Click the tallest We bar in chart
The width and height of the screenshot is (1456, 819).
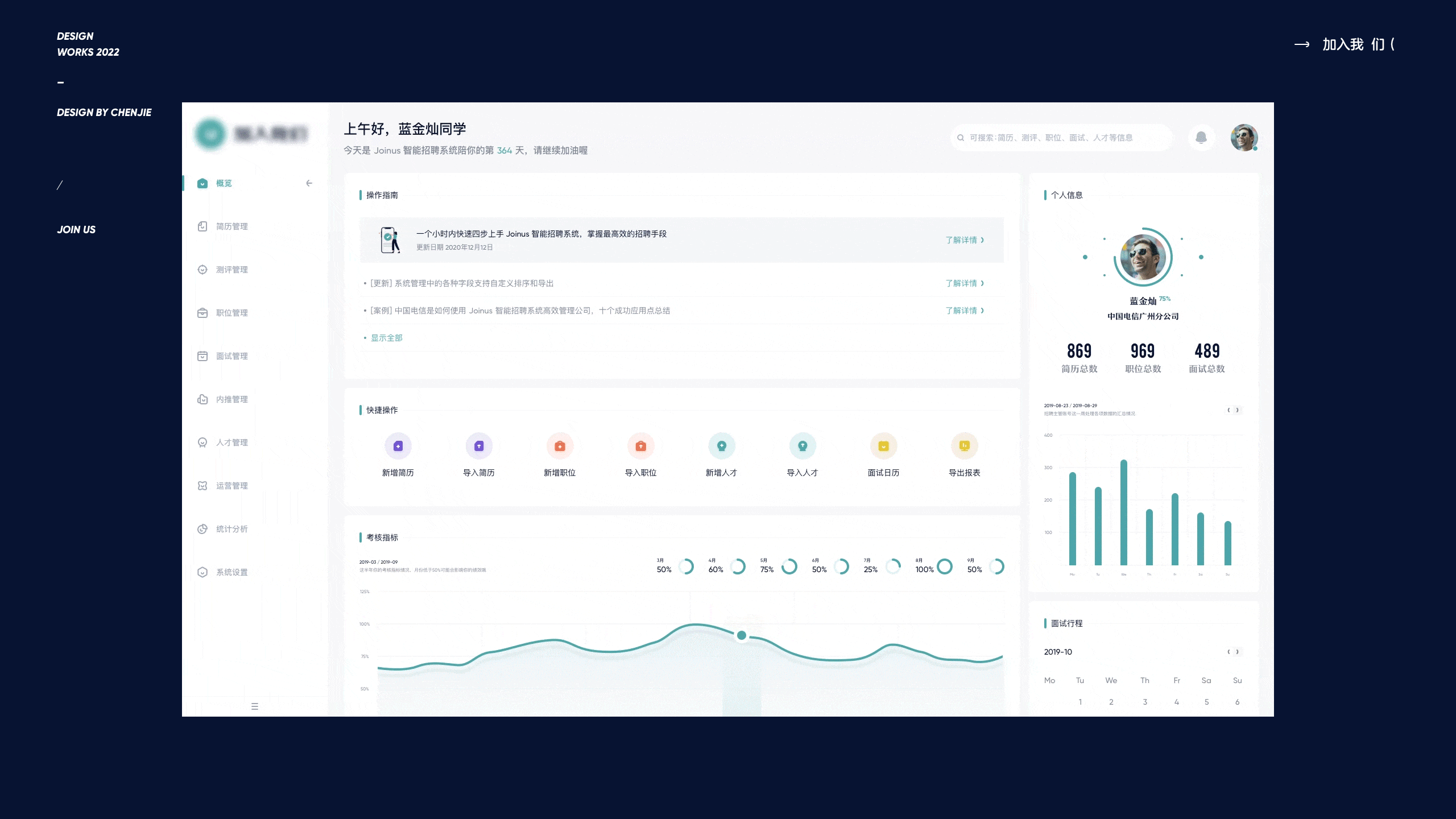pos(1124,512)
